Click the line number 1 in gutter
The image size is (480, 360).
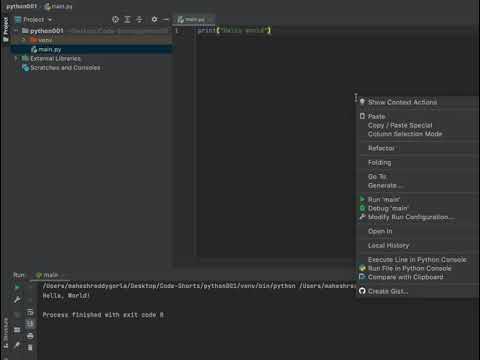(177, 30)
